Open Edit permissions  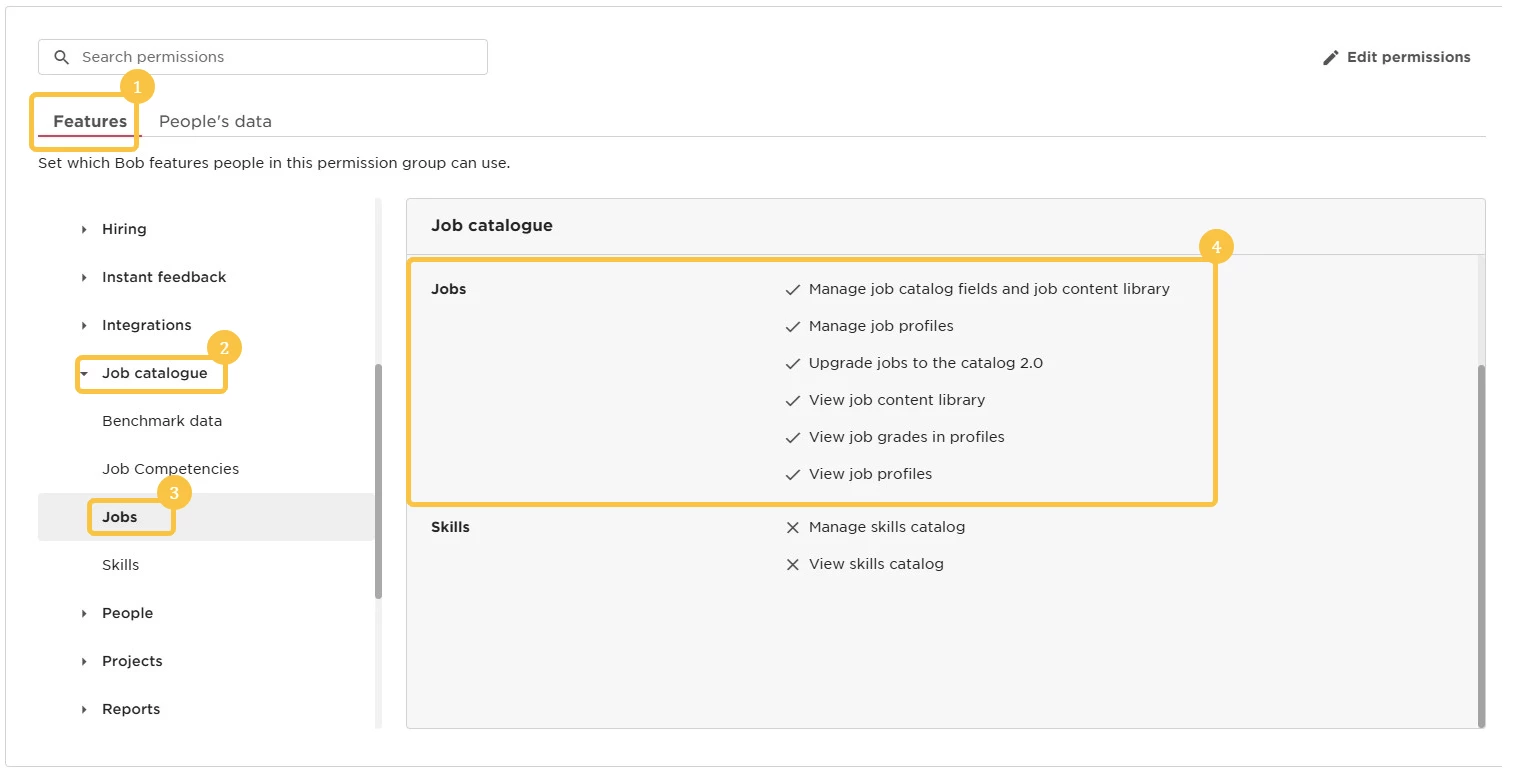pyautogui.click(x=1396, y=57)
